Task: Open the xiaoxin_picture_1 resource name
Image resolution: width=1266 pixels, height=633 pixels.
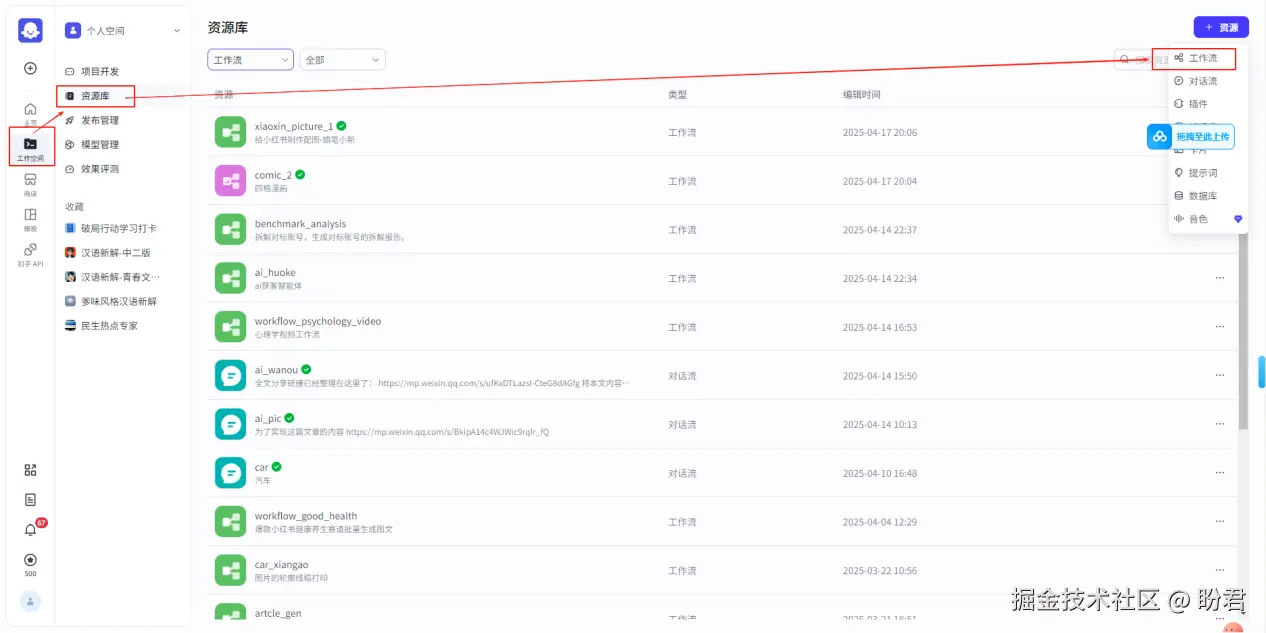Action: pyautogui.click(x=294, y=126)
